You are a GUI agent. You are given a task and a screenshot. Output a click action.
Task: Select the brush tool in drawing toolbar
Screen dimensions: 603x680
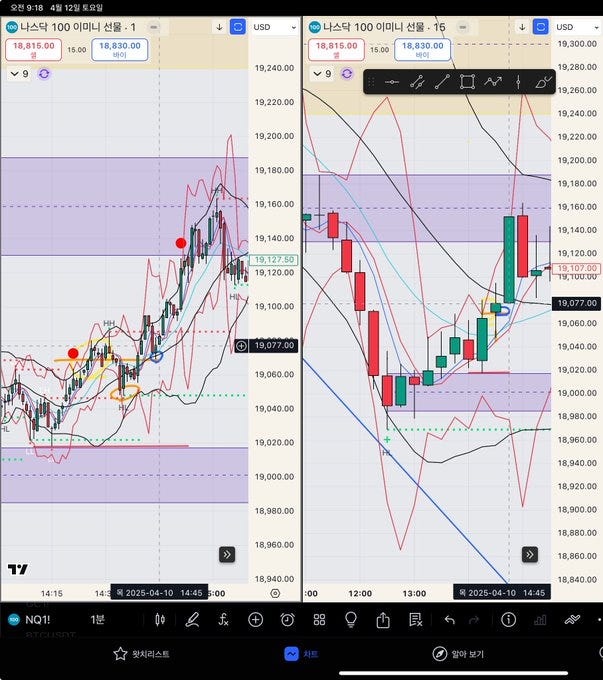(543, 82)
